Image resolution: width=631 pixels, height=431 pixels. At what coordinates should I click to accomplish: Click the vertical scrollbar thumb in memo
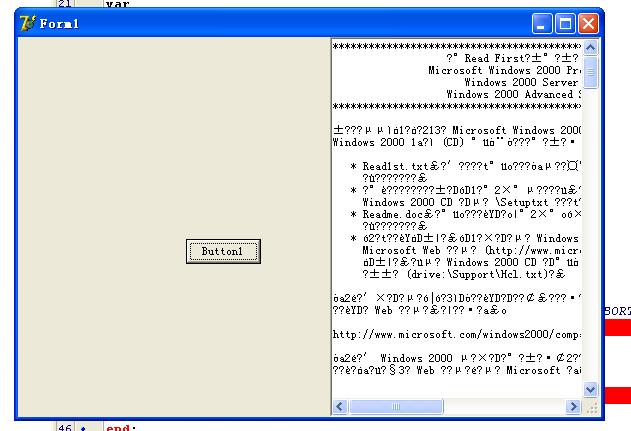(590, 70)
